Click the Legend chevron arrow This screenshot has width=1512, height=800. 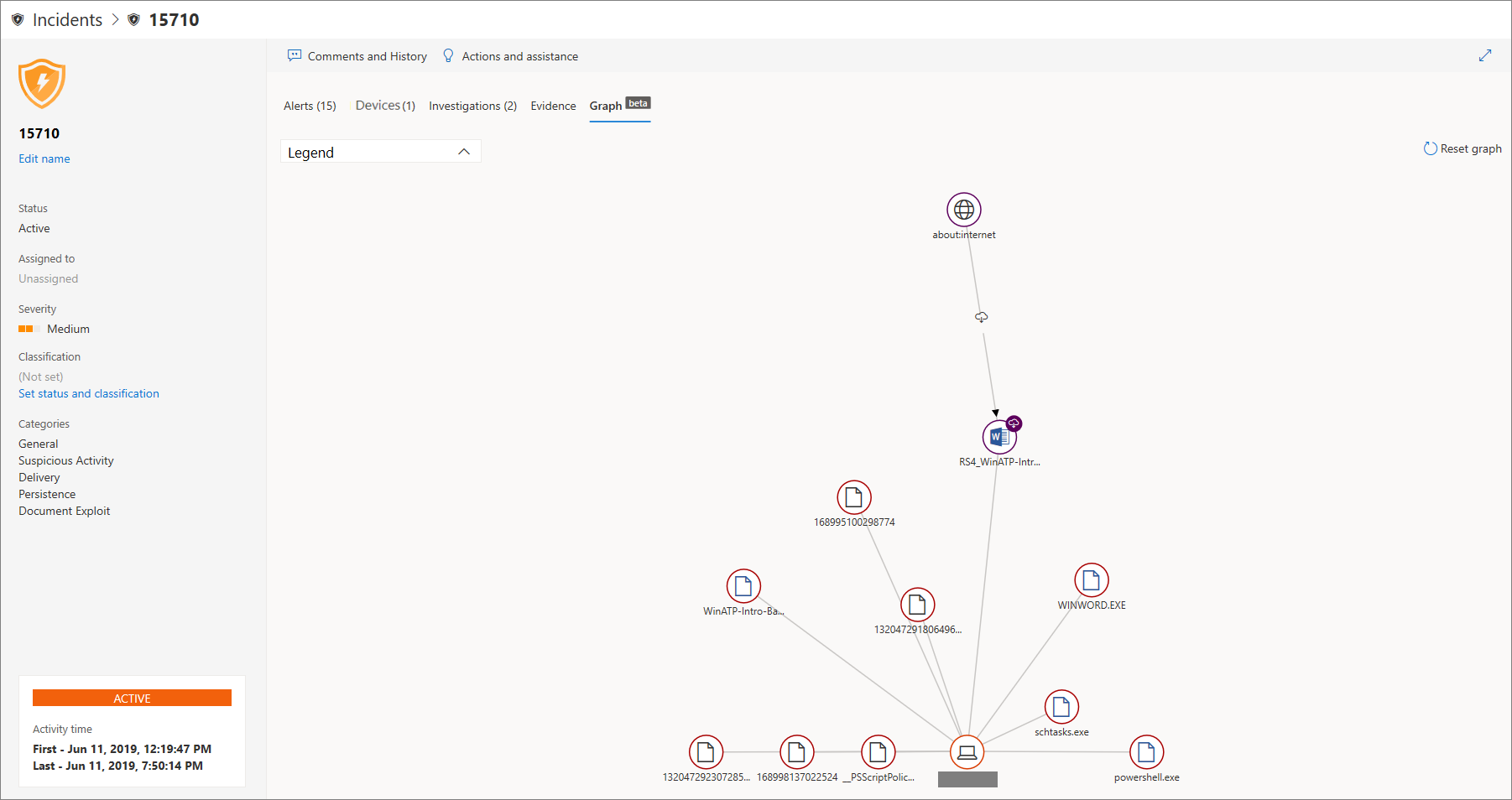(464, 152)
